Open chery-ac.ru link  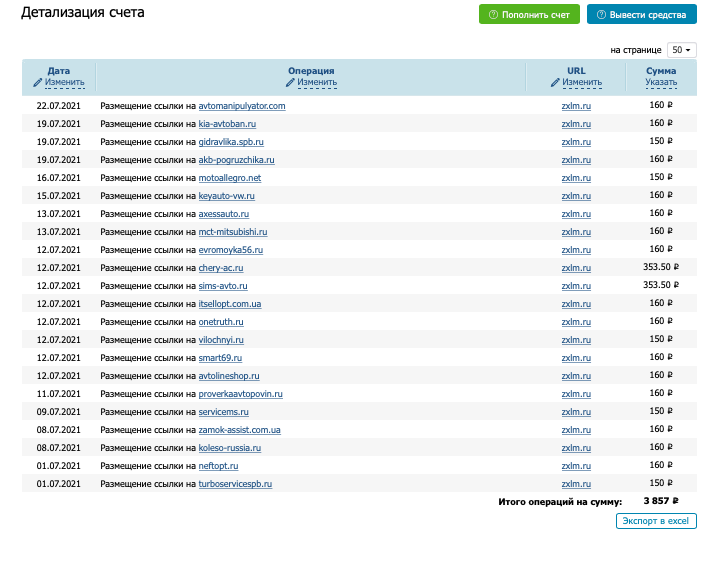221,268
